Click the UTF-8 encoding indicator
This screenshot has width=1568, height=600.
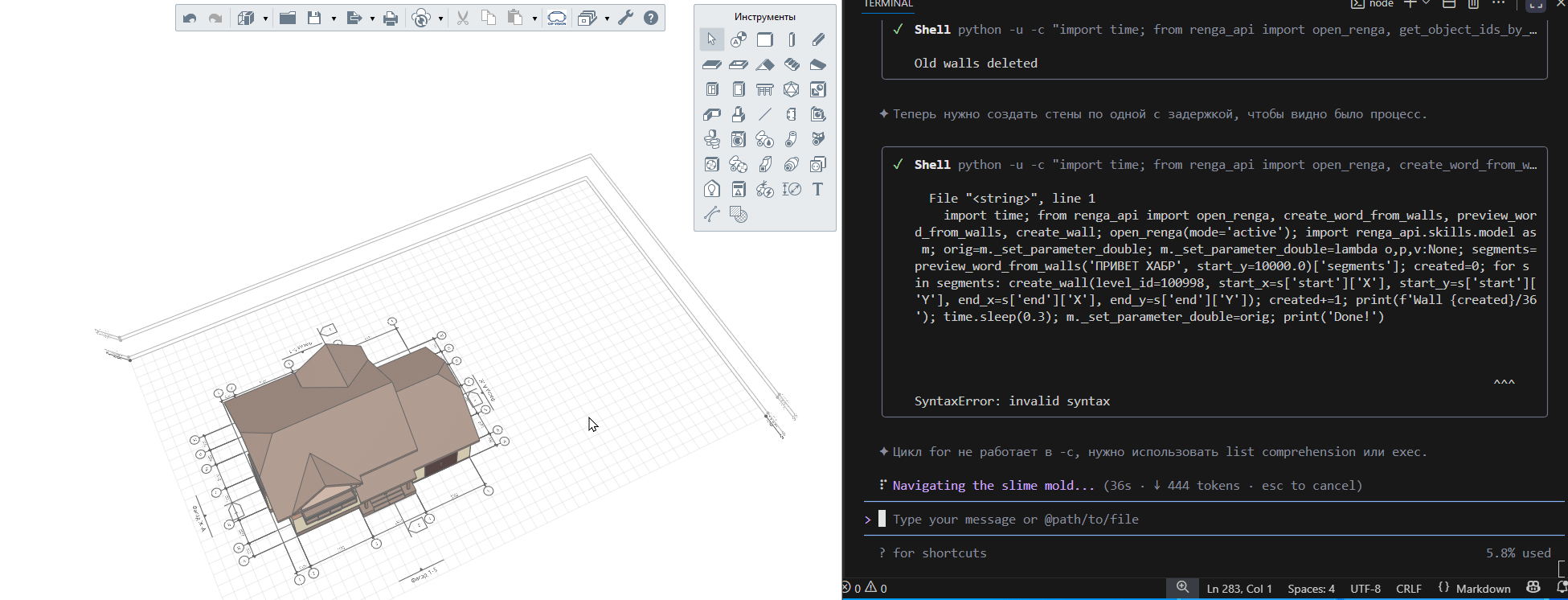[1365, 588]
